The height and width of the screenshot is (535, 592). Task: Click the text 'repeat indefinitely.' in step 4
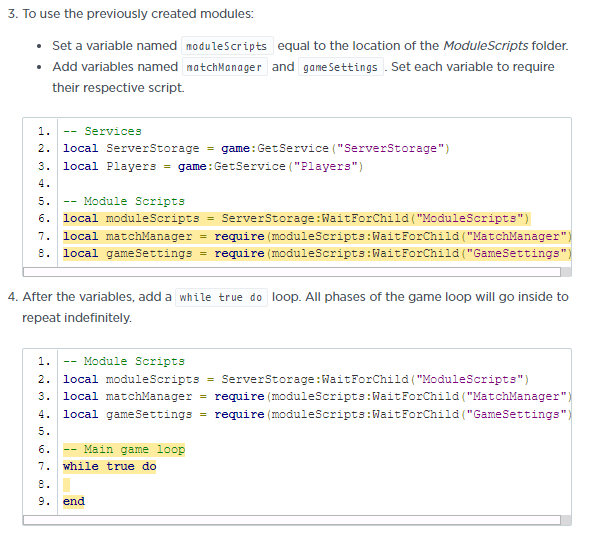coord(77,318)
